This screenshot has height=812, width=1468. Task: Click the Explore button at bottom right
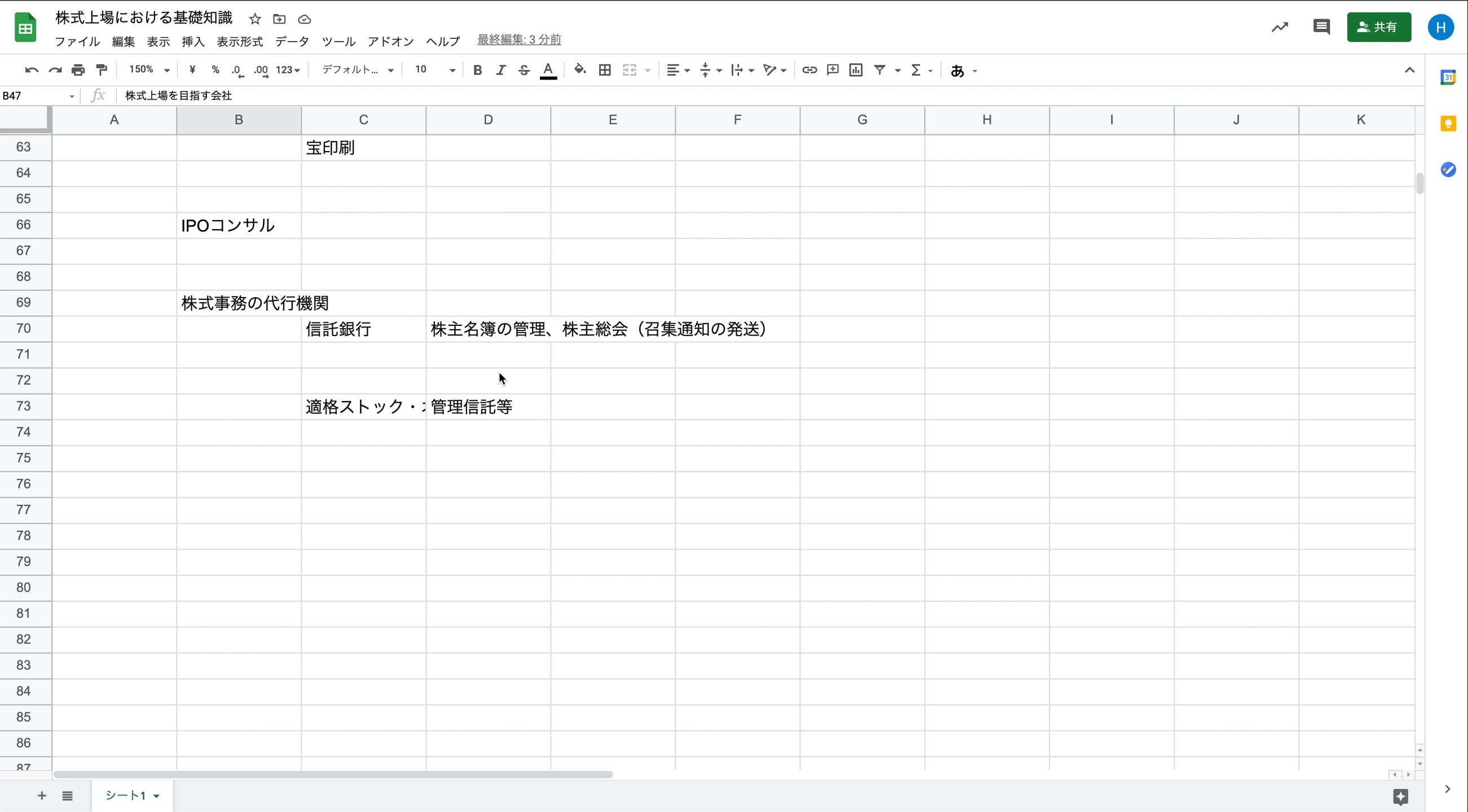[x=1400, y=796]
